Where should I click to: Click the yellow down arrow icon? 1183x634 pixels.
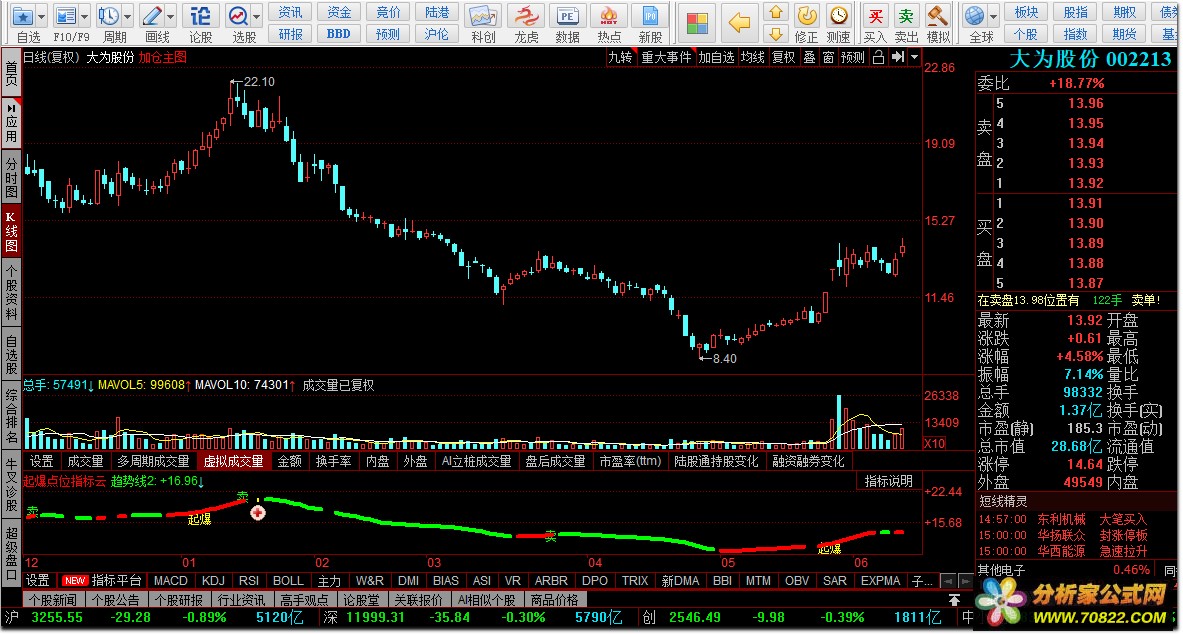click(777, 34)
